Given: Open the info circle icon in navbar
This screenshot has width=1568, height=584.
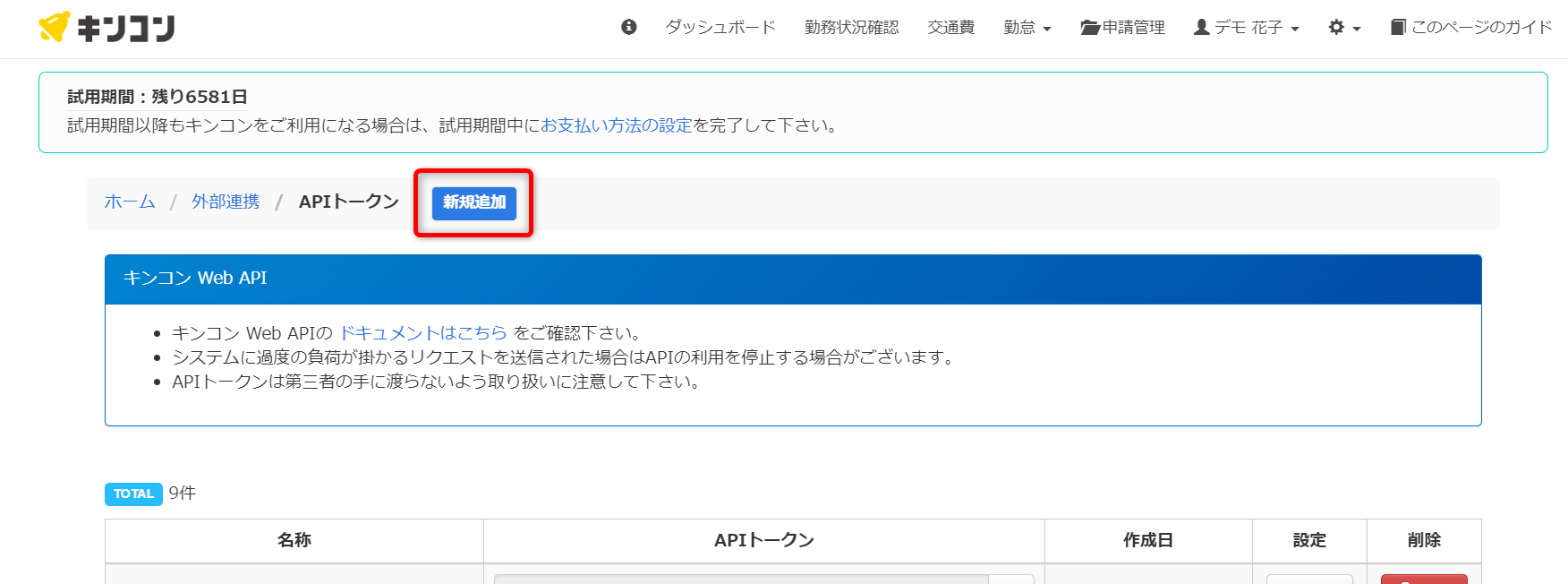Looking at the screenshot, I should point(629,27).
